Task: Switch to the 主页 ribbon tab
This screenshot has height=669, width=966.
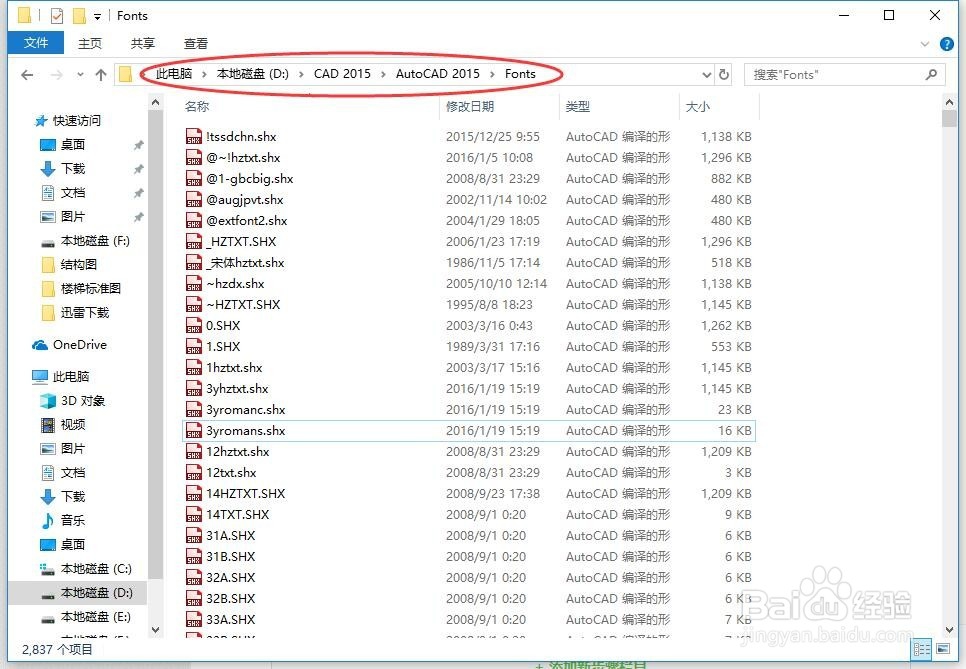Action: (x=90, y=43)
